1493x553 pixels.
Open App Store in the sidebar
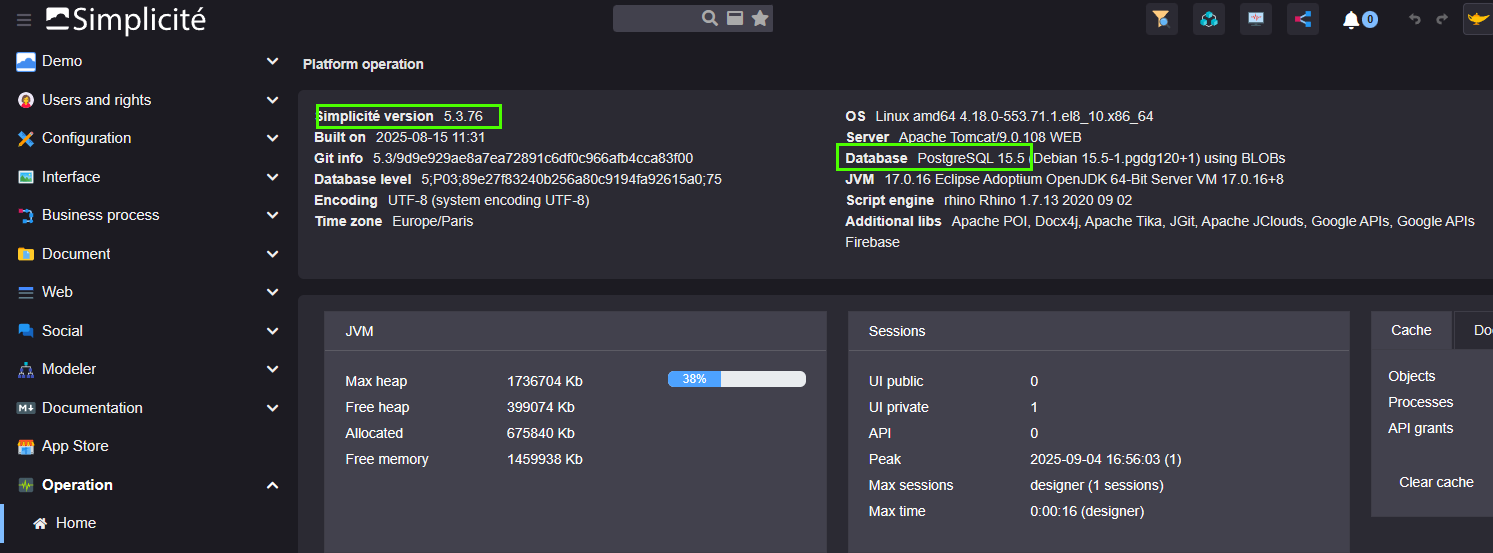pos(75,446)
